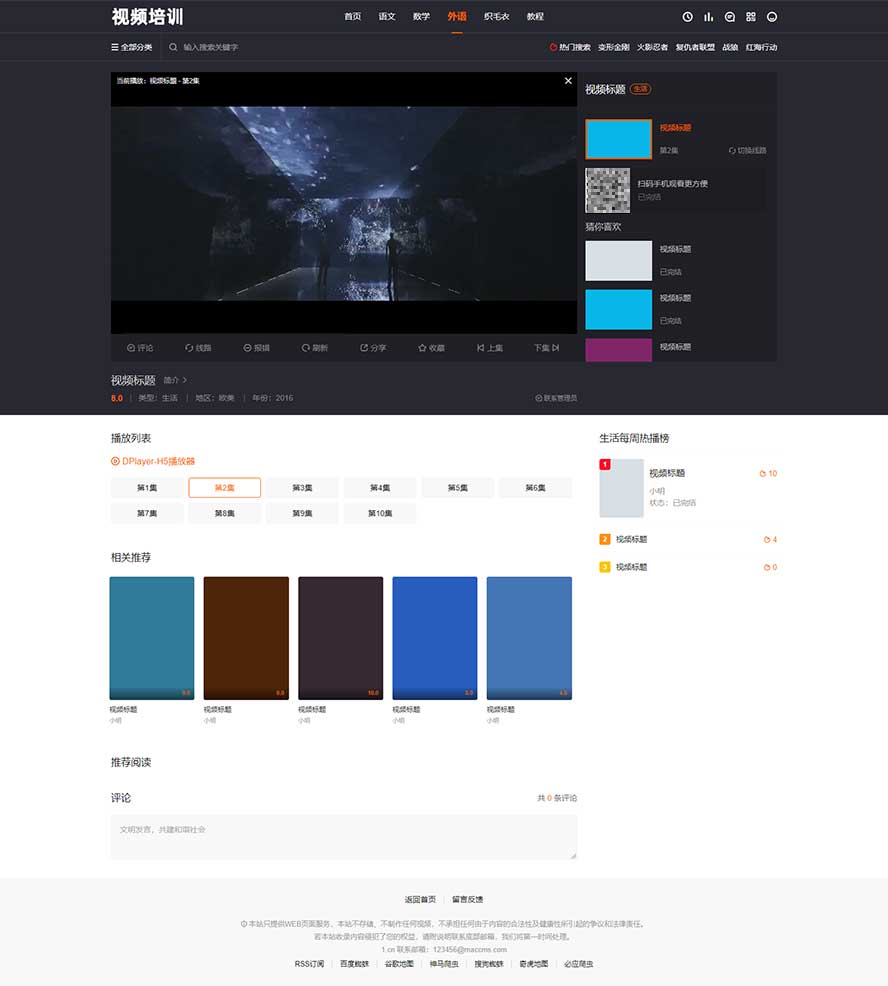
Task: Close the player's now-playing bar
Action: (x=568, y=80)
